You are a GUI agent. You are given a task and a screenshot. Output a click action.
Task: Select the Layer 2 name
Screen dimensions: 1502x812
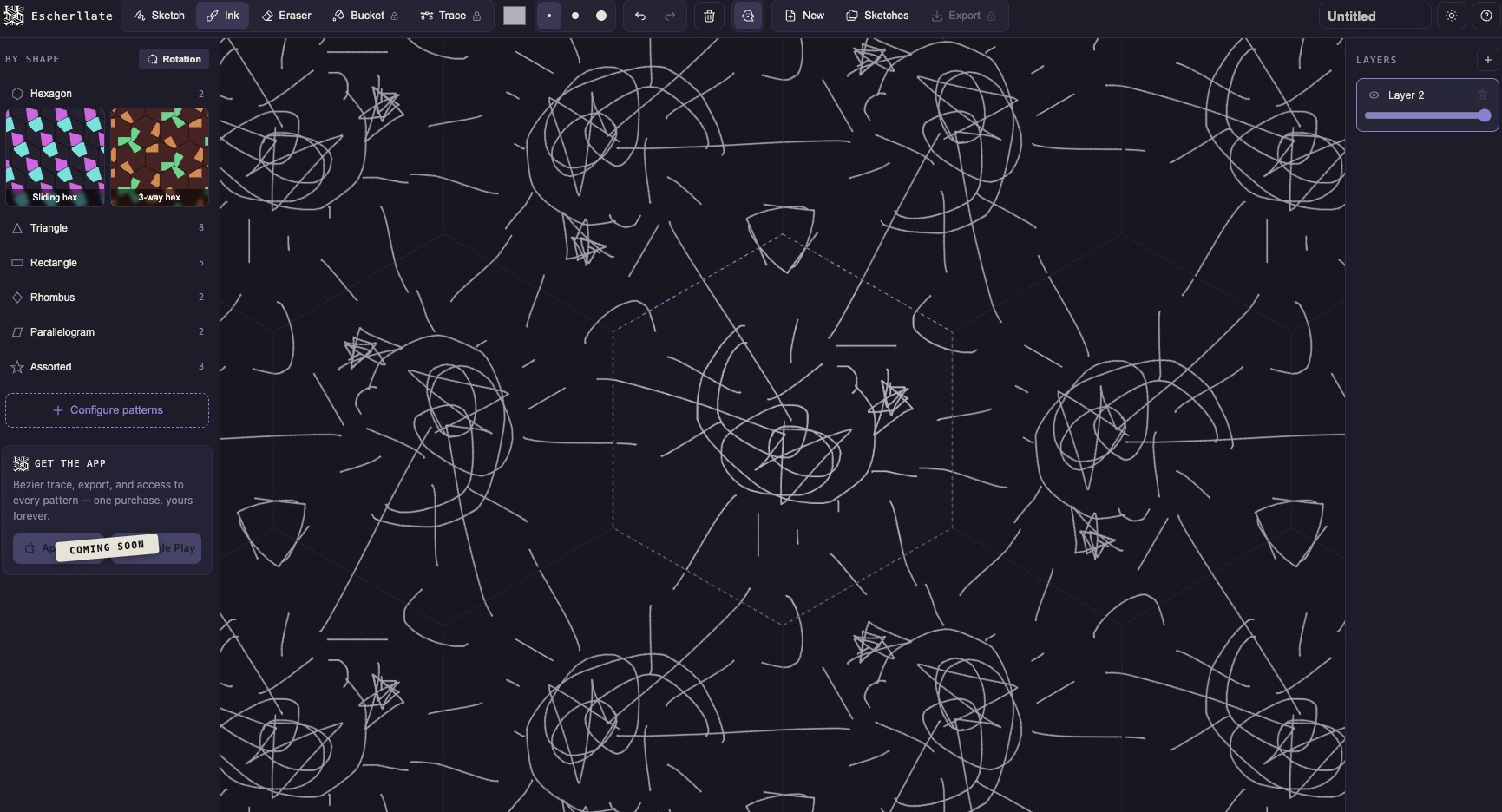coord(1406,95)
